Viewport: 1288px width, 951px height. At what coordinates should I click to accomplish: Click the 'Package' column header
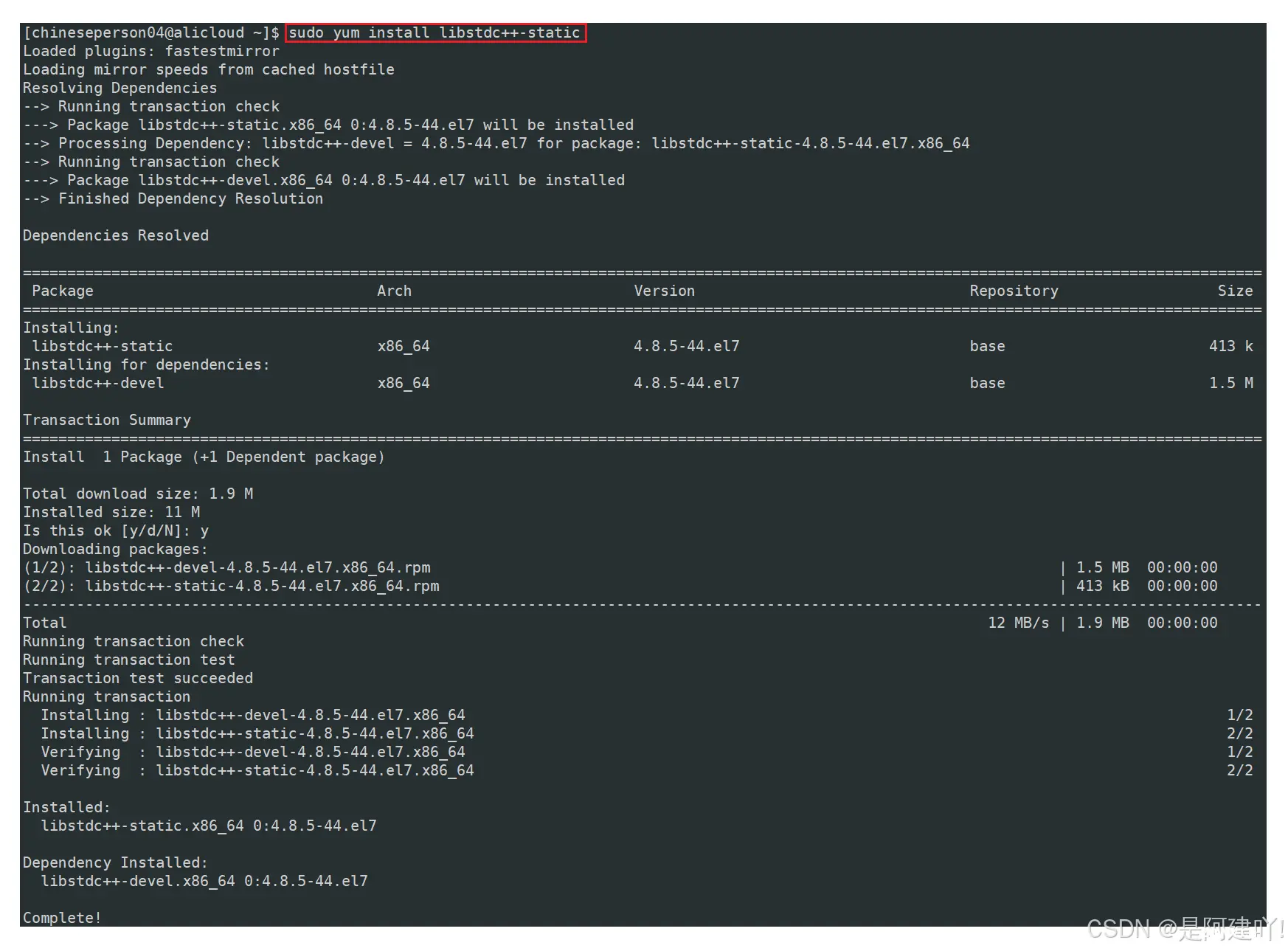point(63,291)
